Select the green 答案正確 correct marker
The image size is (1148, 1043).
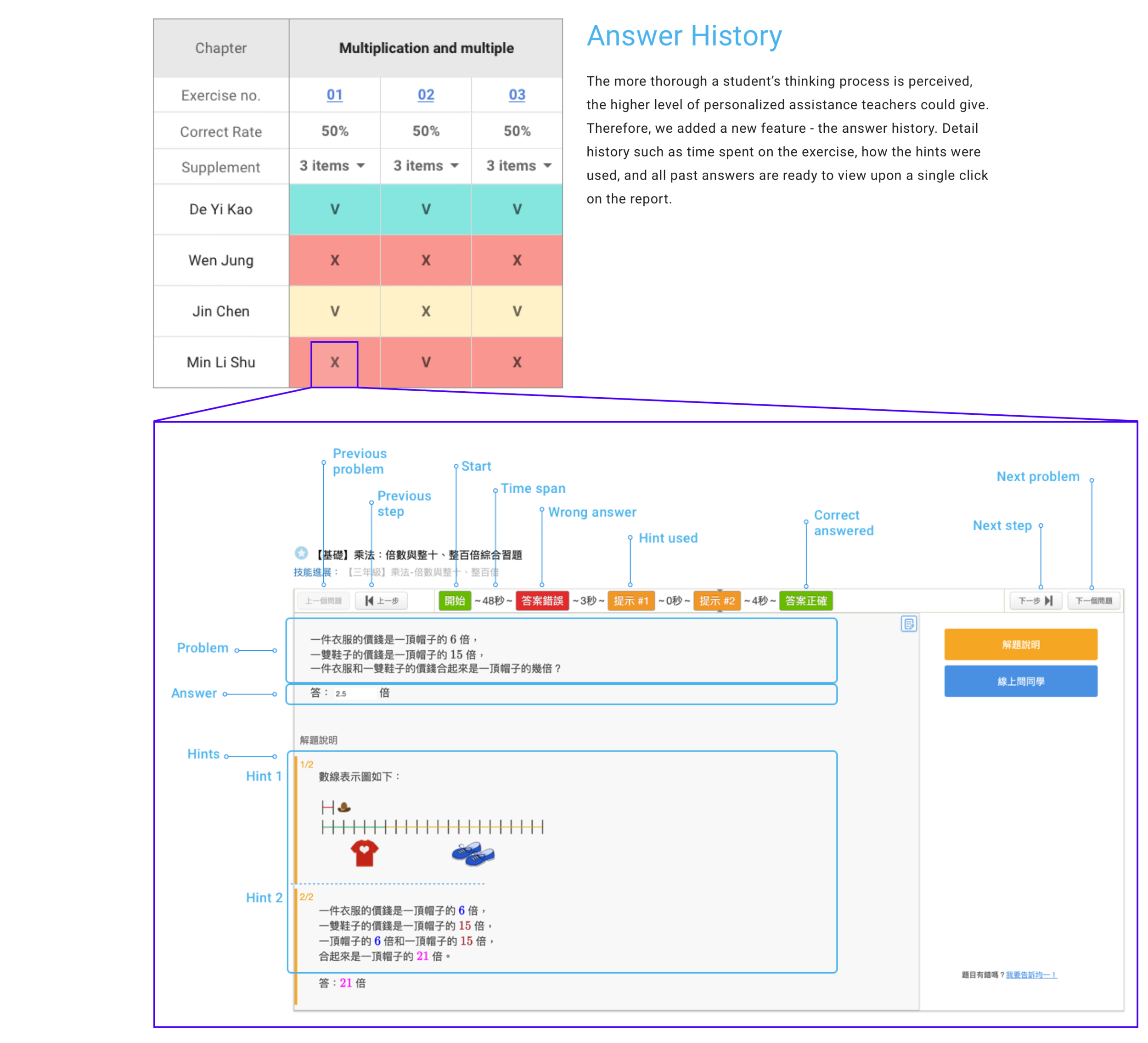click(x=805, y=600)
